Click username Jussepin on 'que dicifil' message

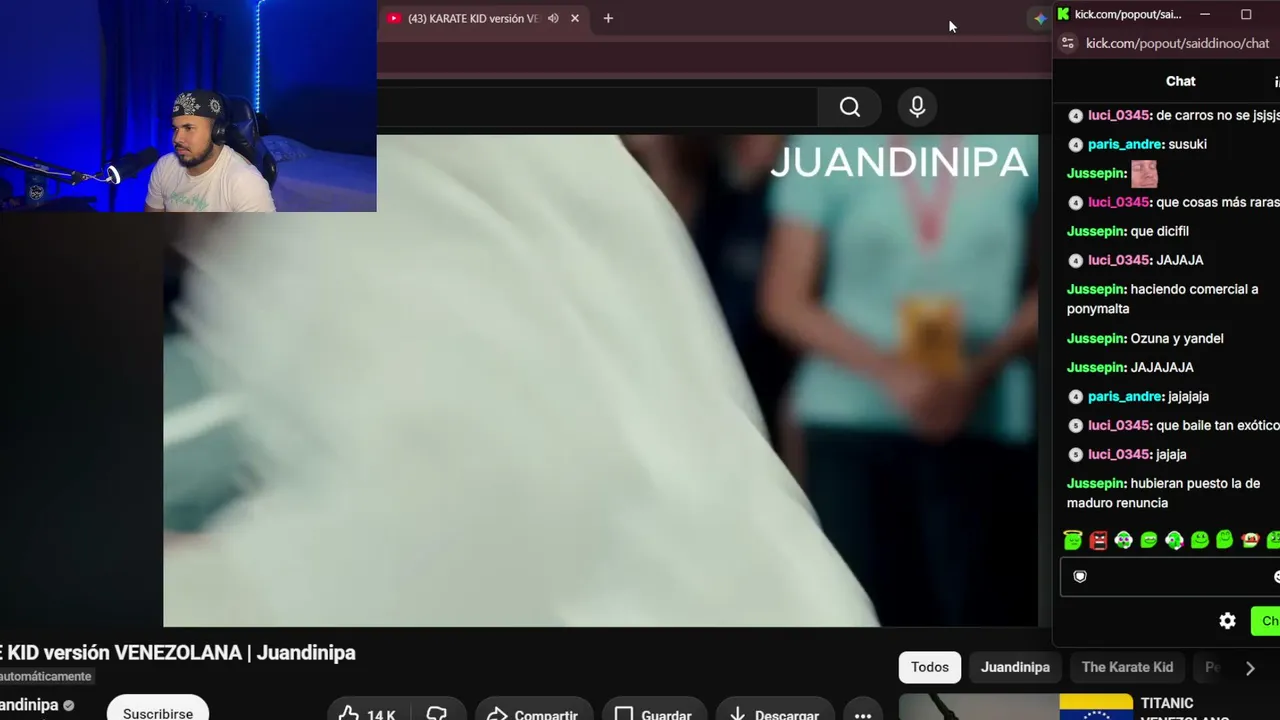tap(1096, 231)
